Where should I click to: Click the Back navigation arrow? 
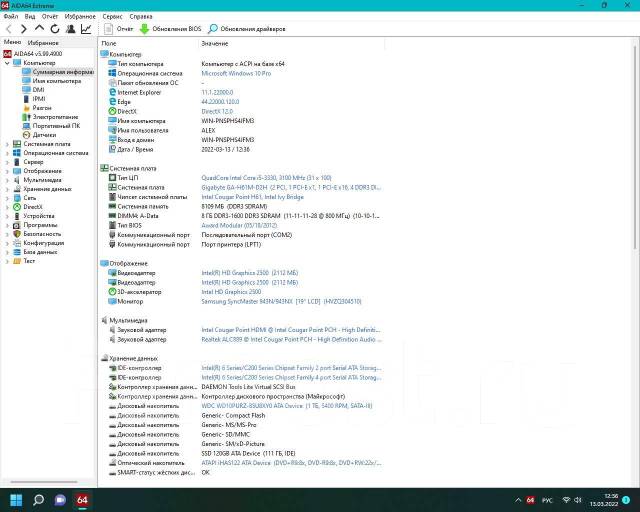tap(9, 29)
